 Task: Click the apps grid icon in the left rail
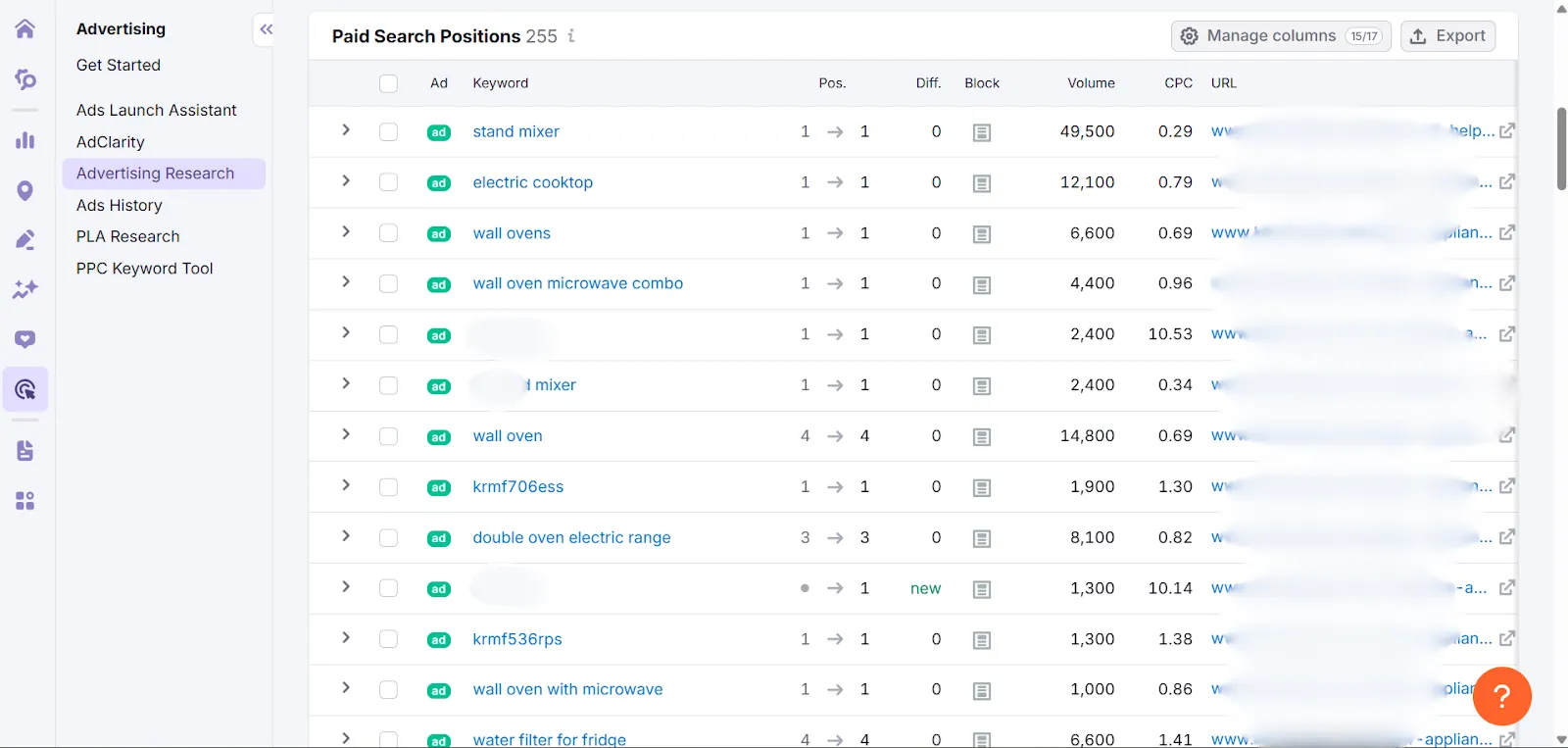(x=25, y=501)
